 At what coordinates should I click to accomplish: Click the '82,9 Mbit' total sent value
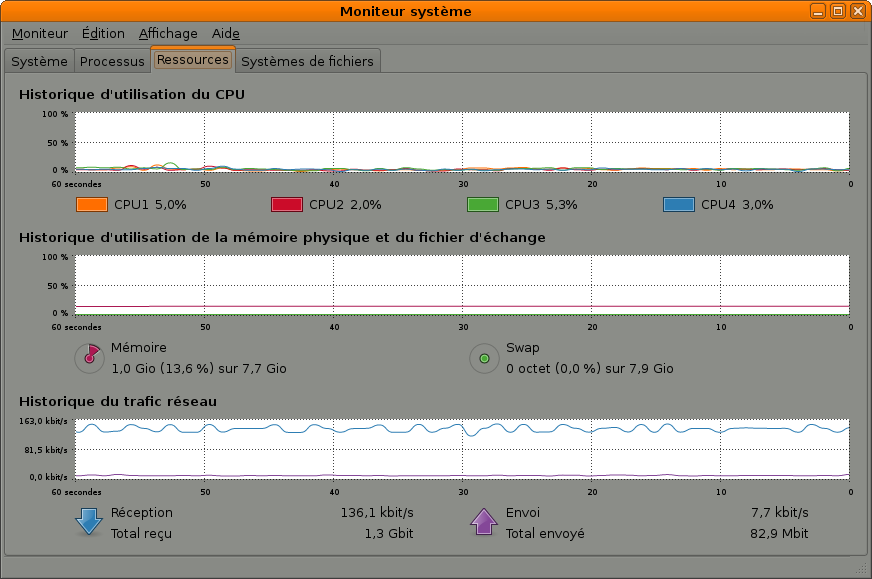[x=779, y=533]
